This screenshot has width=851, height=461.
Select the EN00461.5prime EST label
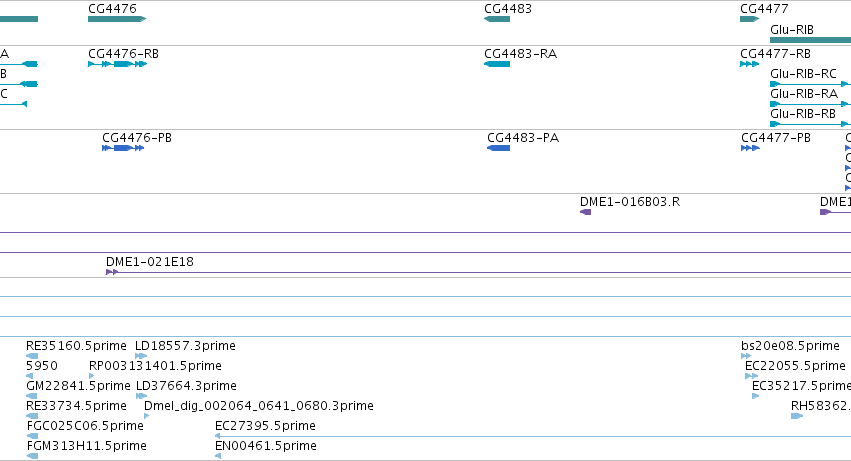(x=266, y=446)
